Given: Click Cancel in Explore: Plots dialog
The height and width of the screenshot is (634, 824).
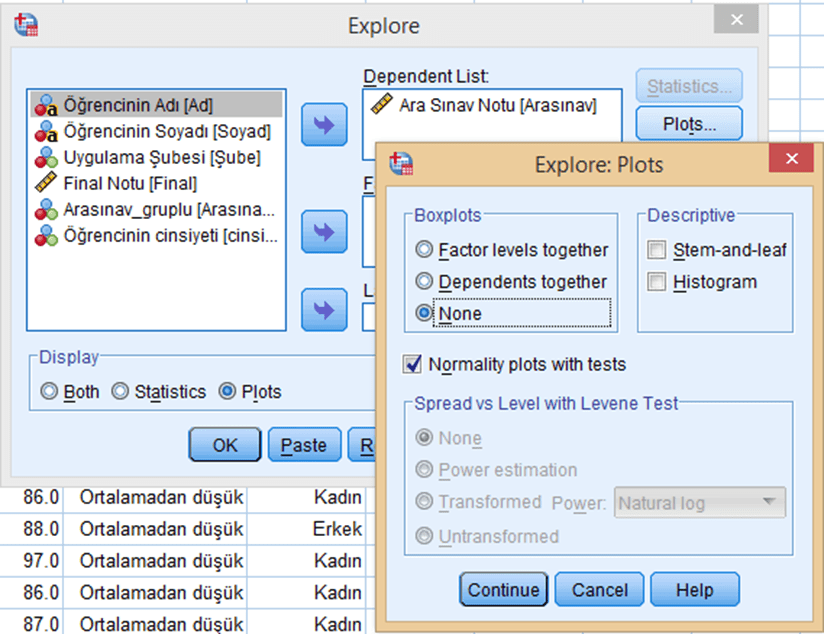Looking at the screenshot, I should pyautogui.click(x=598, y=590).
